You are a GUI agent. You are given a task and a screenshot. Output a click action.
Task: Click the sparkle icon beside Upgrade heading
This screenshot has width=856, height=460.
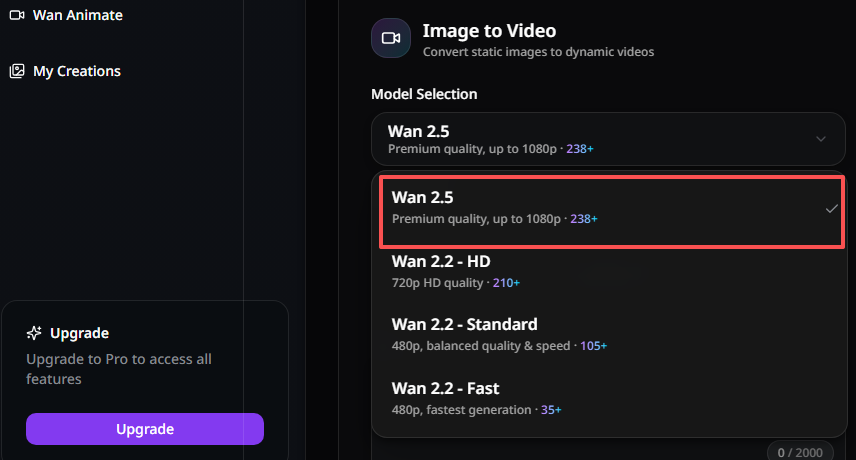34,333
